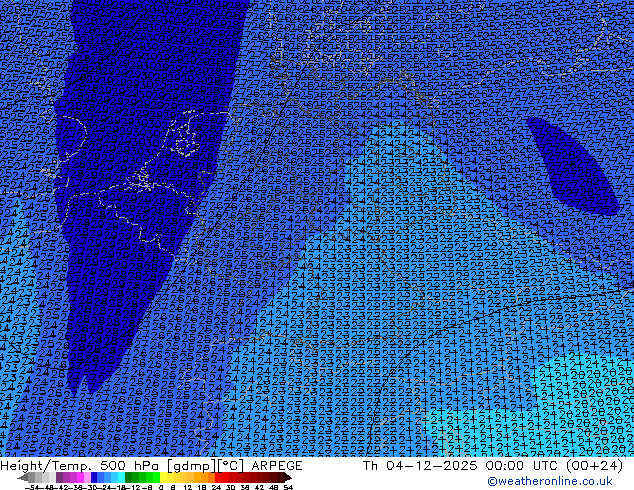Select the cyan legend color swatch
Image resolution: width=634 pixels, height=490 pixels.
pyautogui.click(x=121, y=477)
